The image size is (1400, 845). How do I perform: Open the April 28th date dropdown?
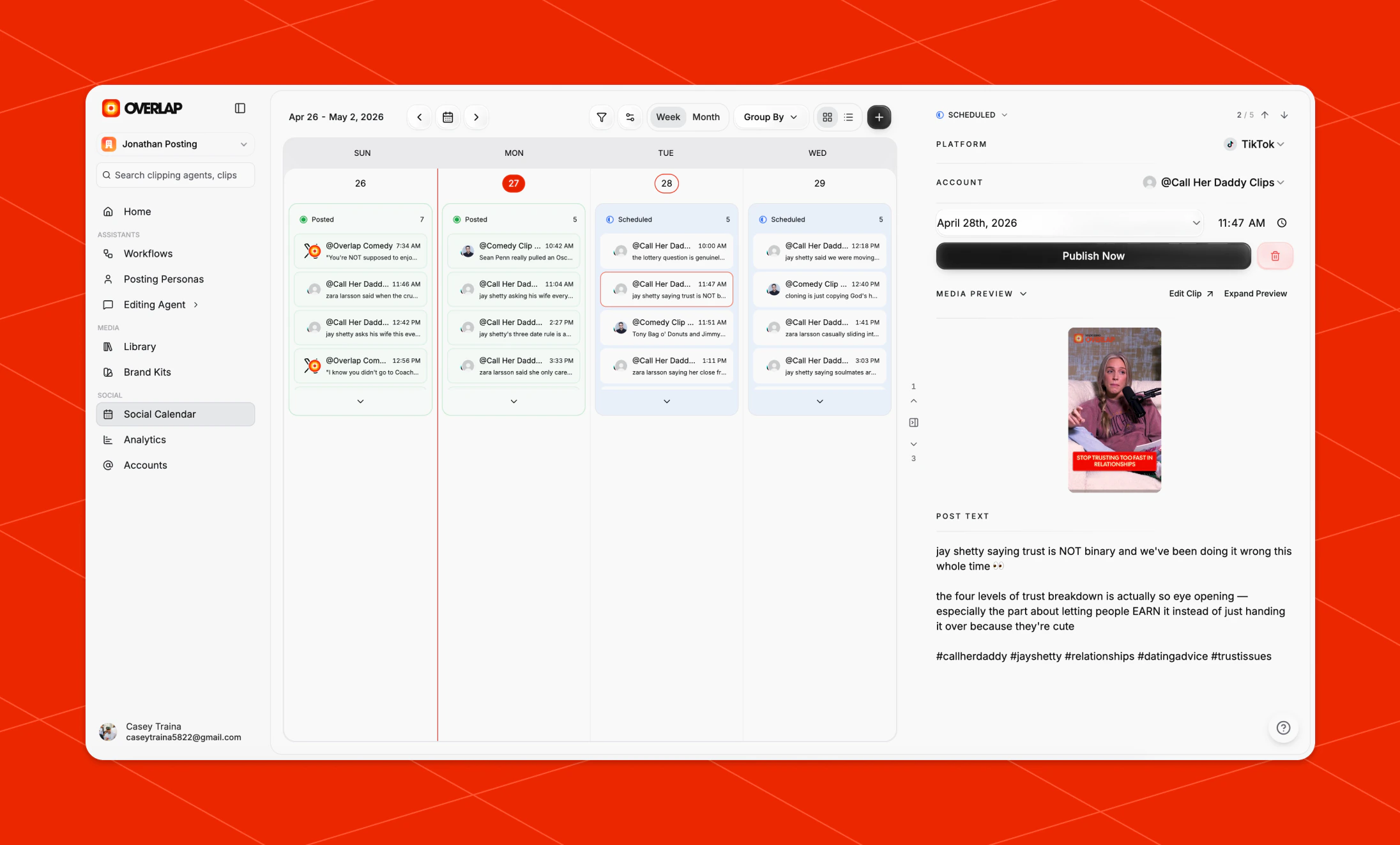tap(1069, 223)
